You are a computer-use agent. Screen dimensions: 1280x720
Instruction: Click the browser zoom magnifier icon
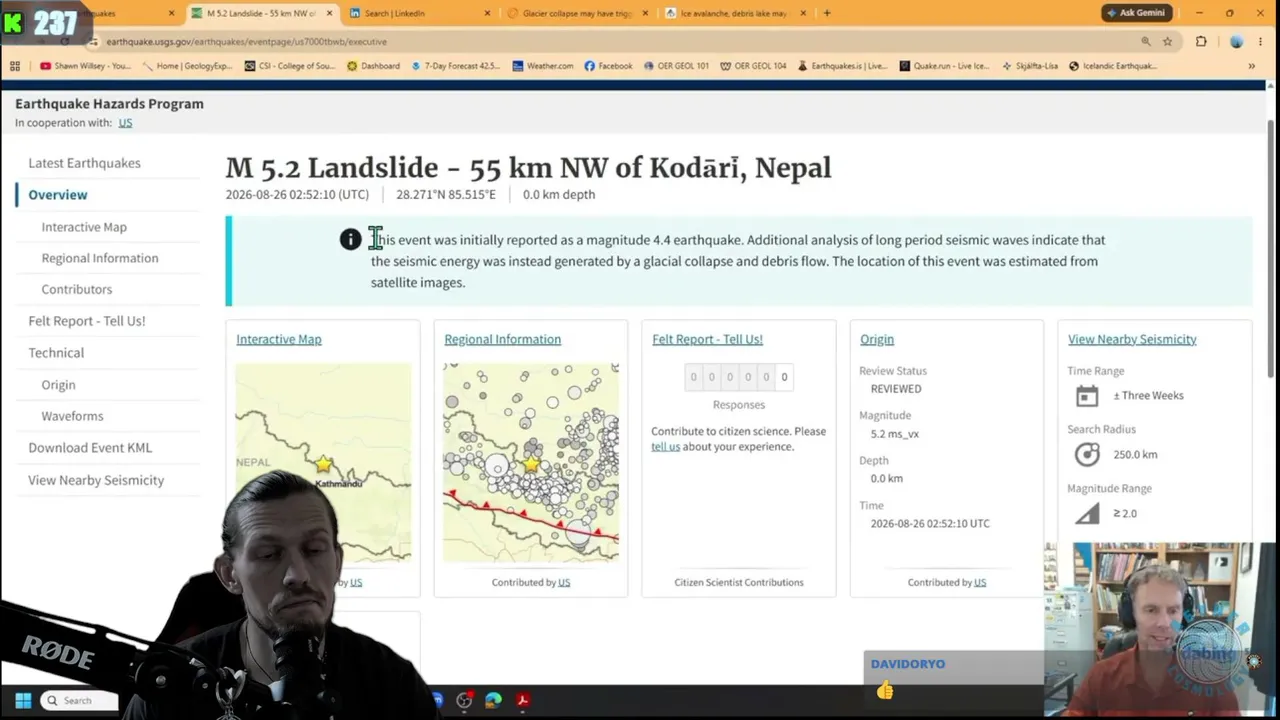[x=1146, y=41]
